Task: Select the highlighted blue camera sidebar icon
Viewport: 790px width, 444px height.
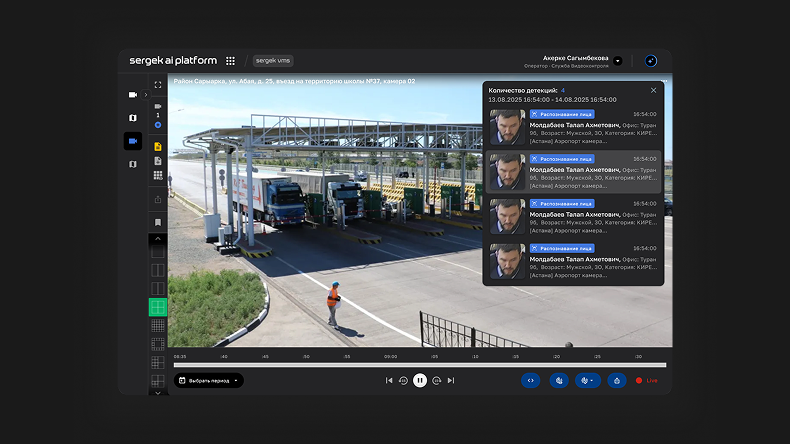Action: [x=132, y=141]
